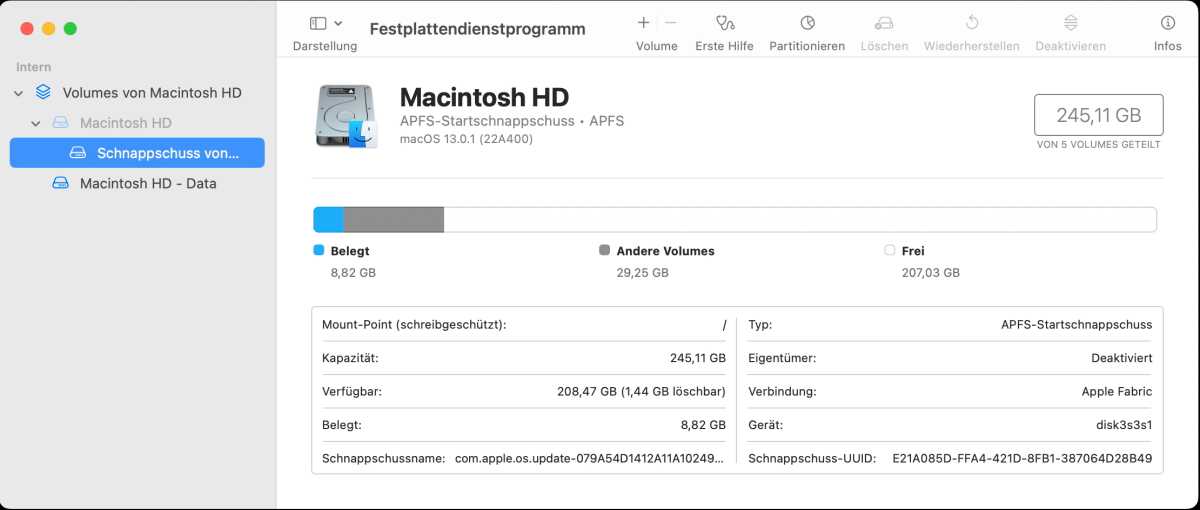Open the Darstellung dropdown chevron
Viewport: 1200px width, 510px height.
(x=339, y=23)
